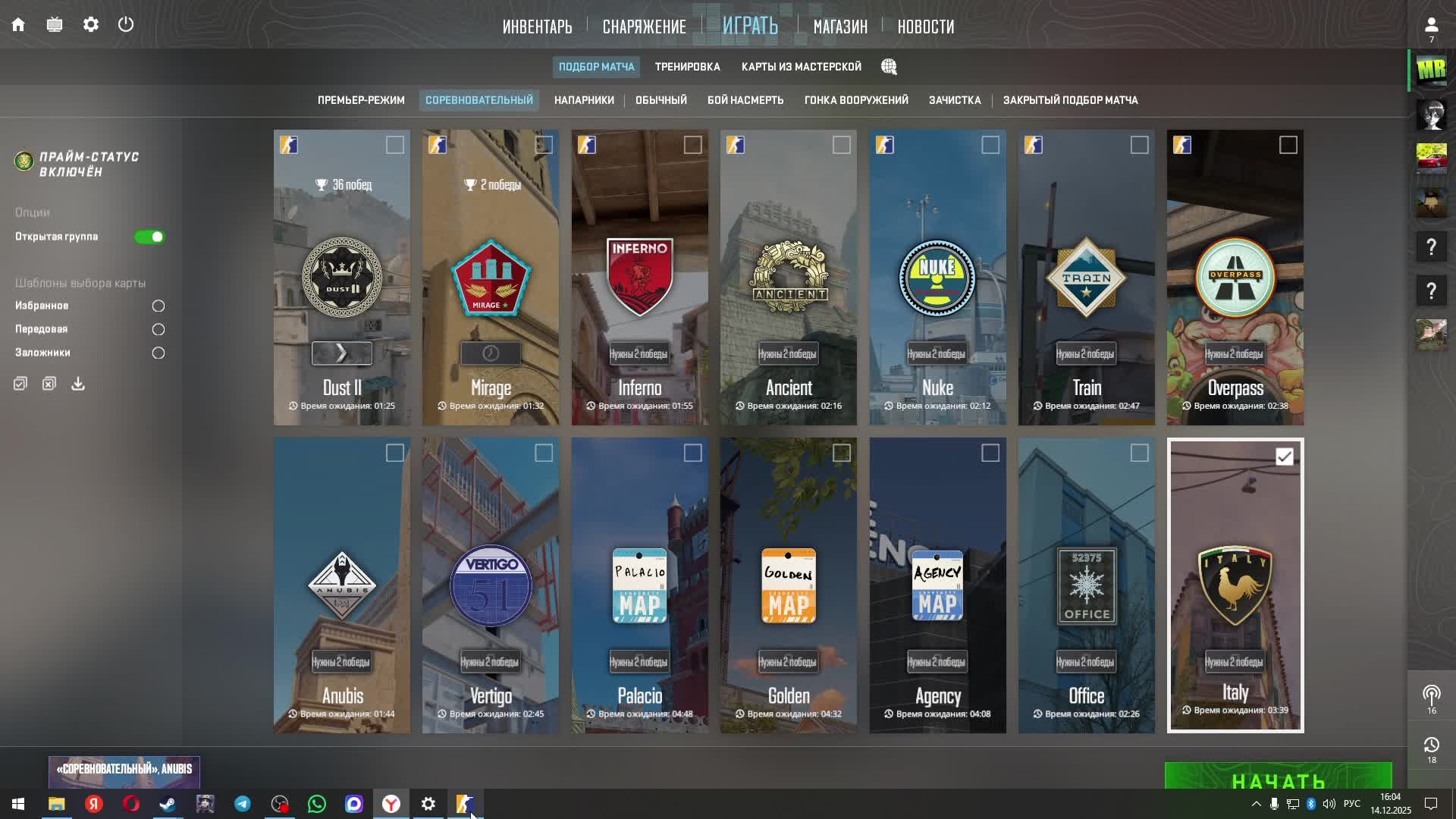Image resolution: width=1456 pixels, height=819 pixels.
Task: Uncheck the Italy map checkbox
Action: [1284, 457]
